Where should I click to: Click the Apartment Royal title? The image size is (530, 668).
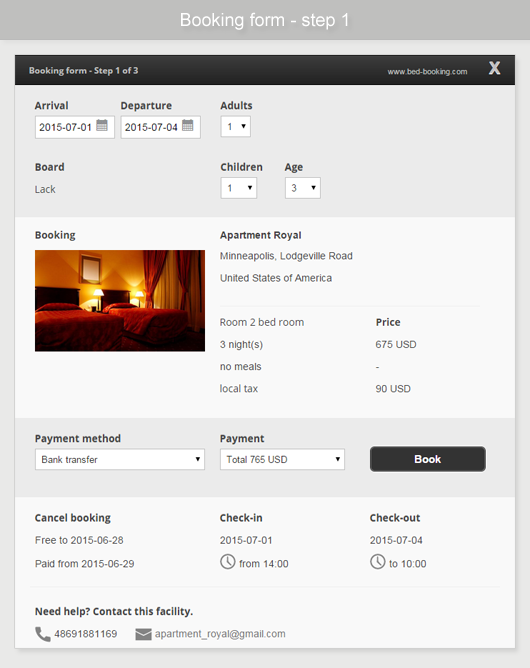[x=260, y=235]
